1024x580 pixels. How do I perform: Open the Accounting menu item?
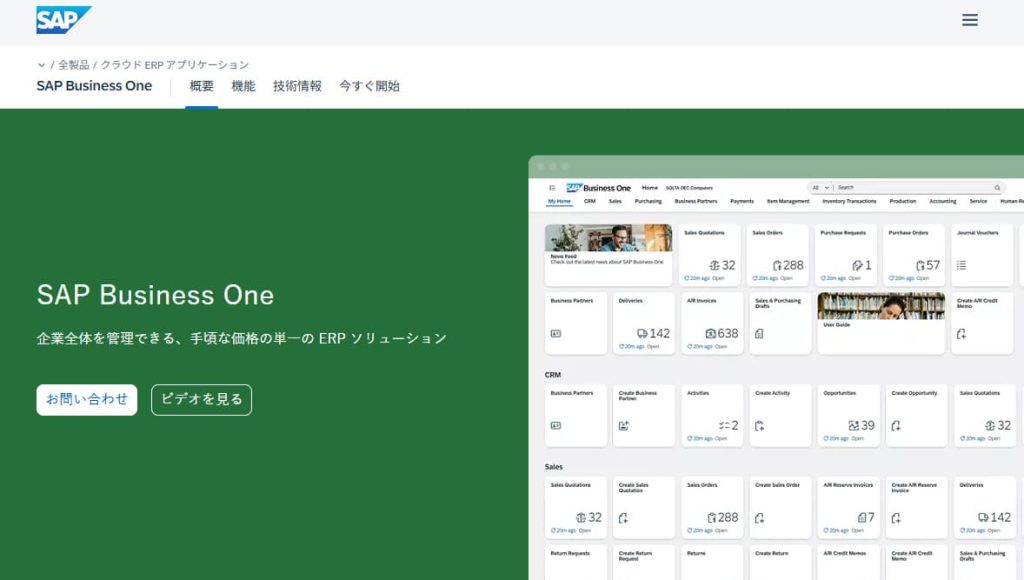942,201
